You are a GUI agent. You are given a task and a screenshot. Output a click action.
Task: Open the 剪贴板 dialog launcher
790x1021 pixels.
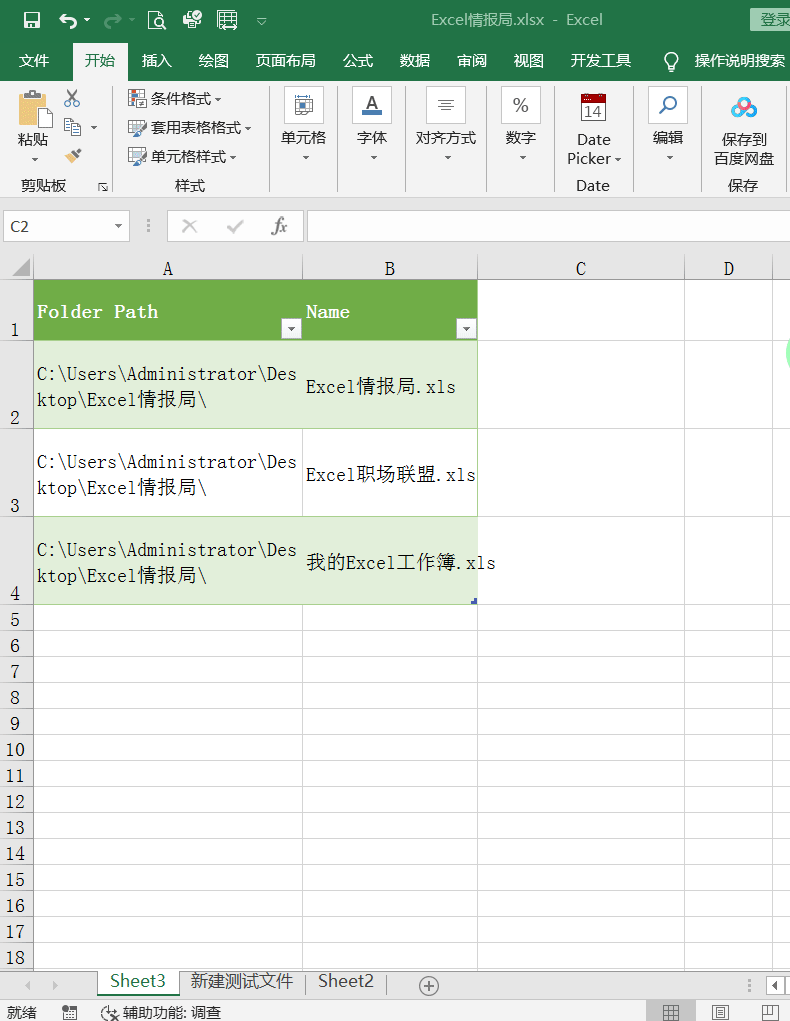pos(103,187)
